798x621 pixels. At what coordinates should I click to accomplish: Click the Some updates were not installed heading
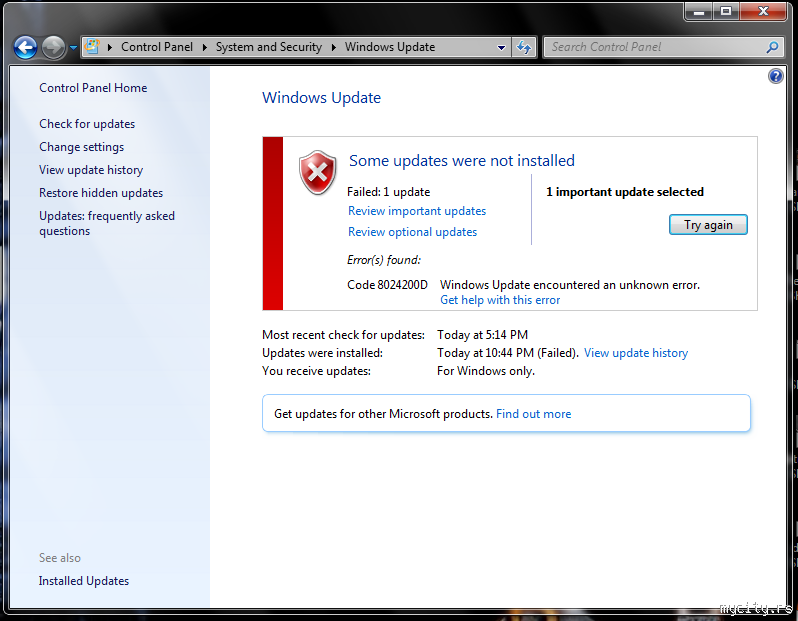pyautogui.click(x=462, y=161)
